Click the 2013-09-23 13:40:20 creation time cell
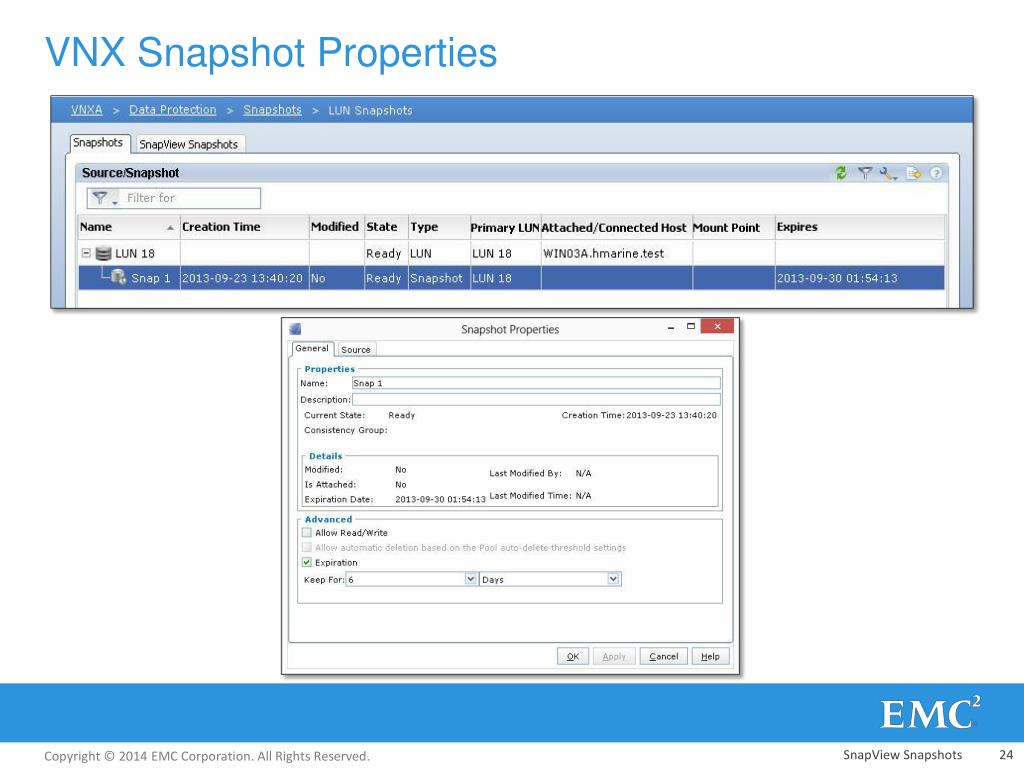This screenshot has height=768, width=1024. (242, 278)
